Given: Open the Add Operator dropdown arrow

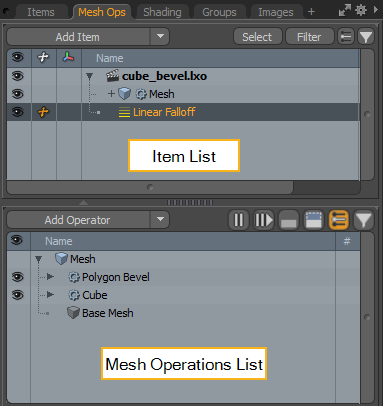Looking at the screenshot, I should pos(160,219).
